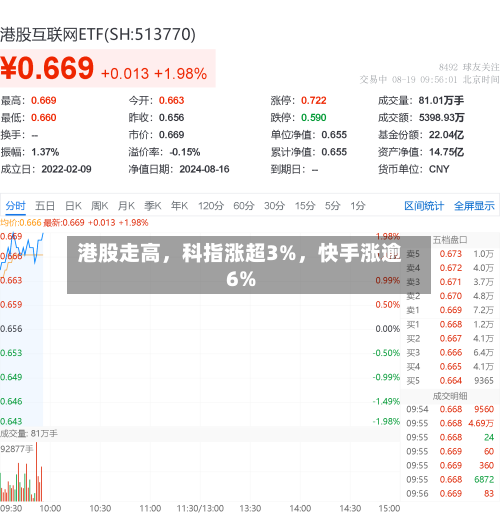
Task: Click the 成交量: 81万手 chart label
Action: click(29, 433)
